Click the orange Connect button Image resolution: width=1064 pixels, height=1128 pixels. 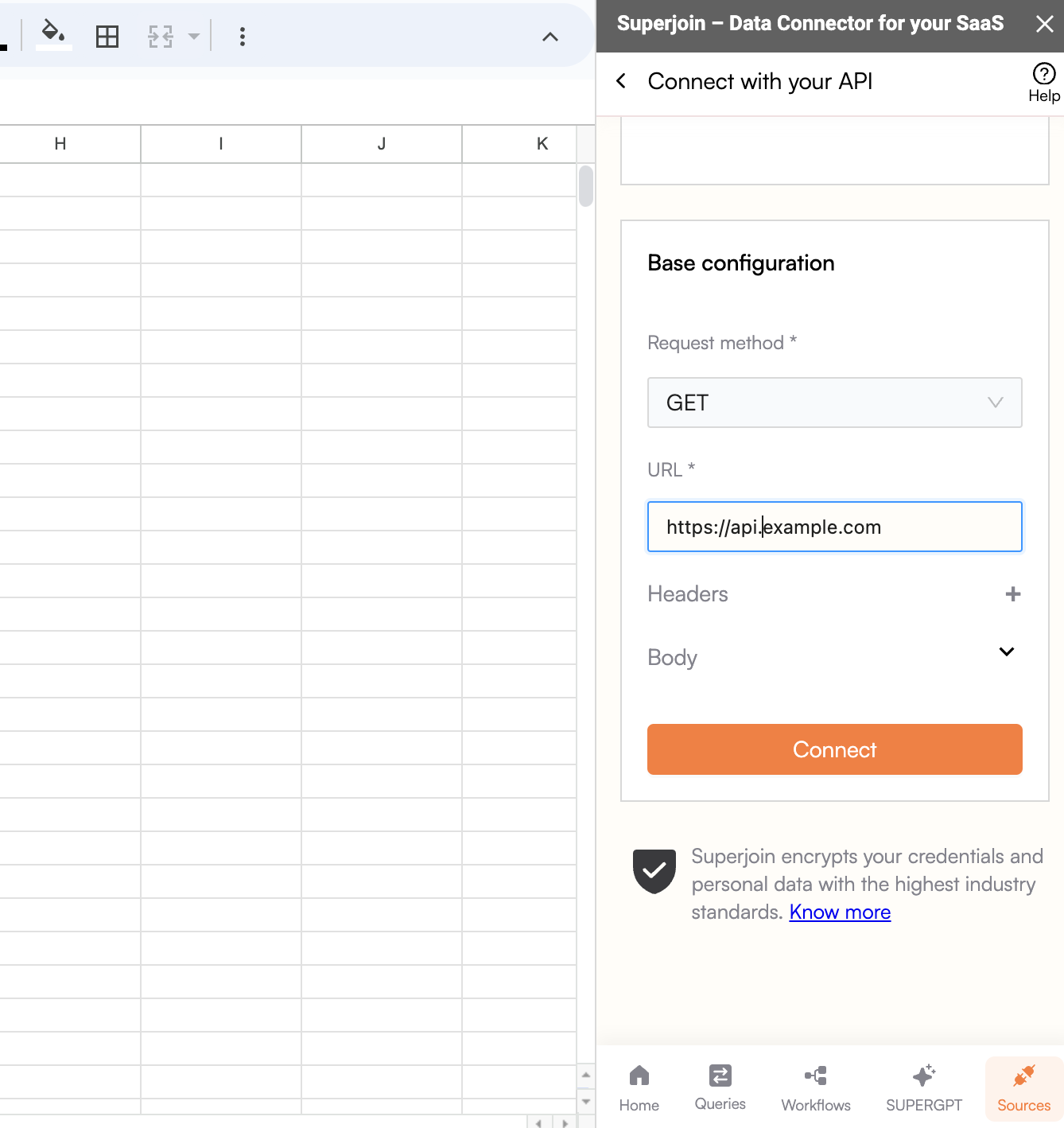tap(834, 749)
